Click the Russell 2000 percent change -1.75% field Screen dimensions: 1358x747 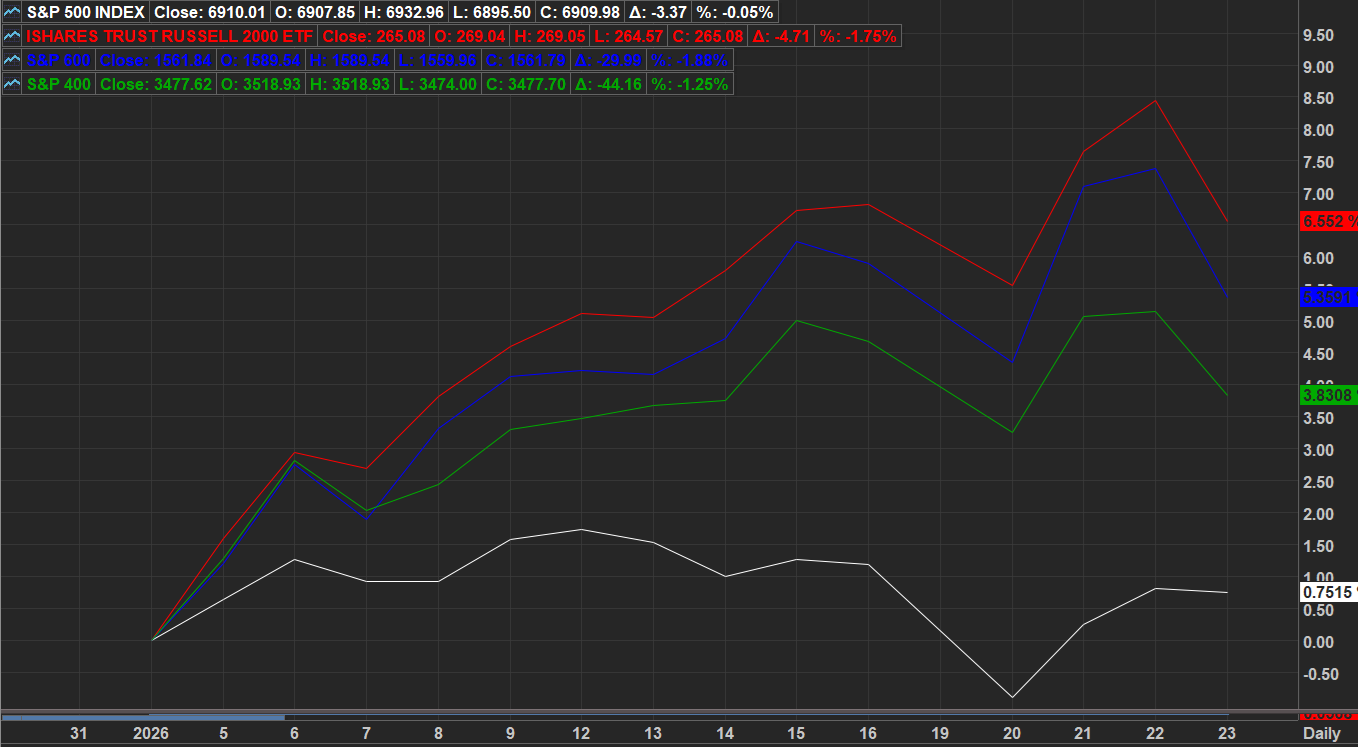(x=858, y=37)
